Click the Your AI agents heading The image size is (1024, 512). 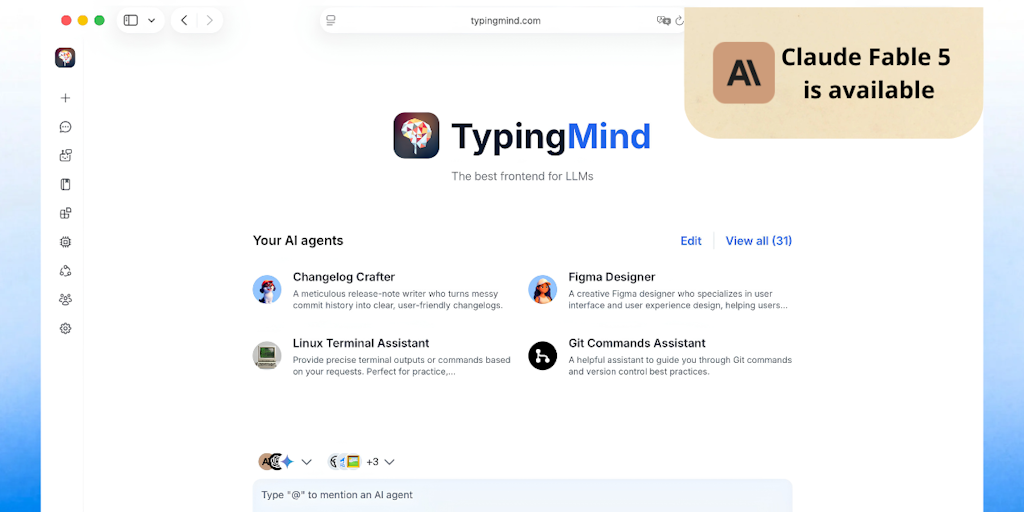pos(298,240)
